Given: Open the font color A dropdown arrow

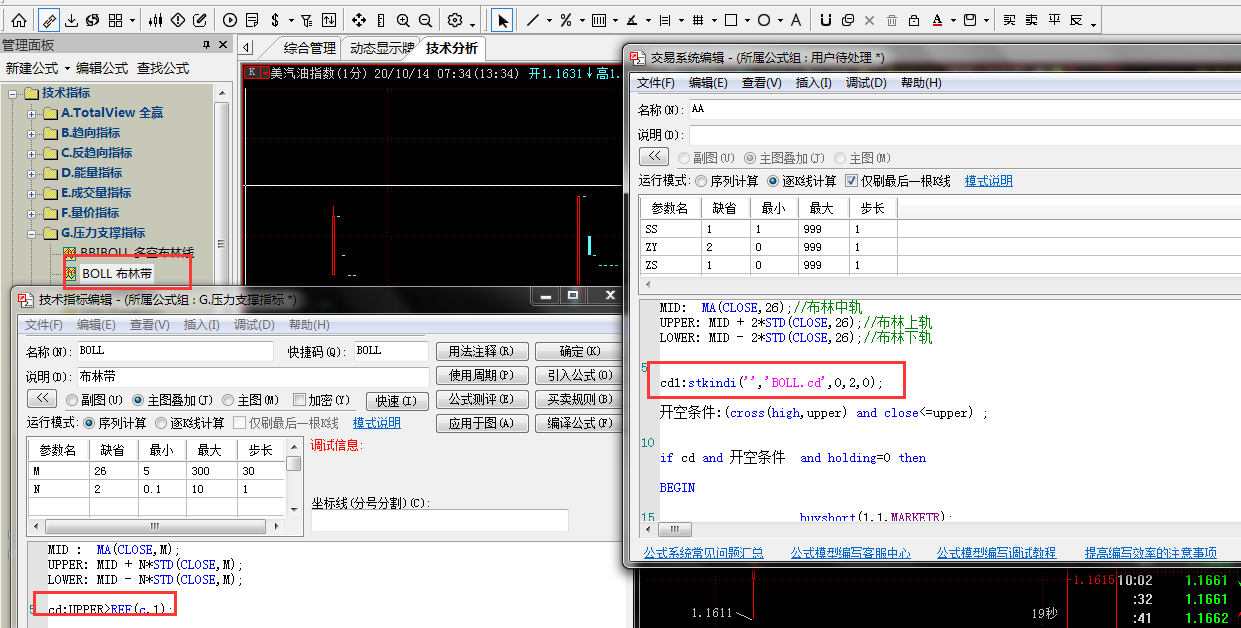Looking at the screenshot, I should [952, 22].
